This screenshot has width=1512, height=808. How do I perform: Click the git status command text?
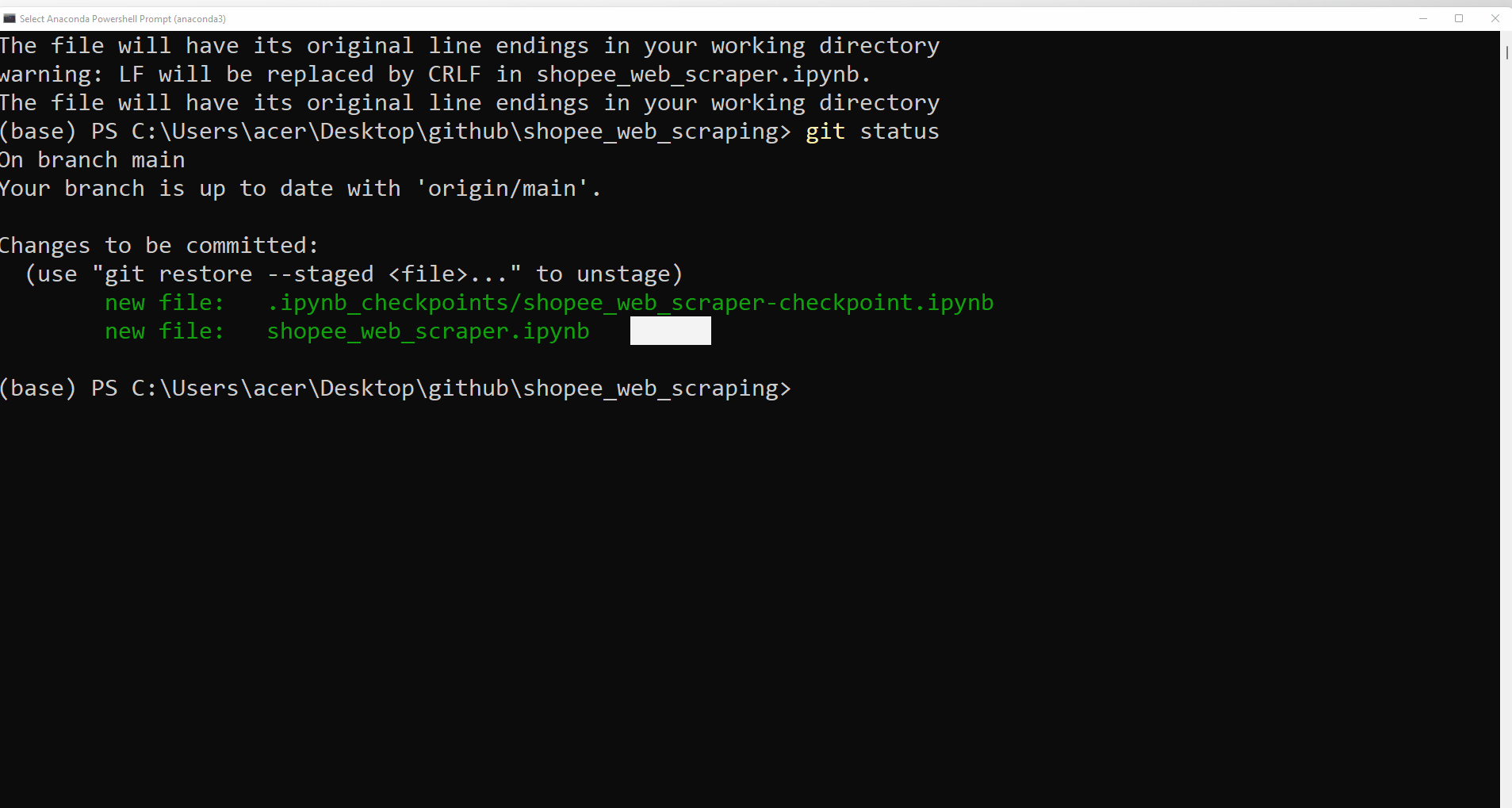(871, 132)
